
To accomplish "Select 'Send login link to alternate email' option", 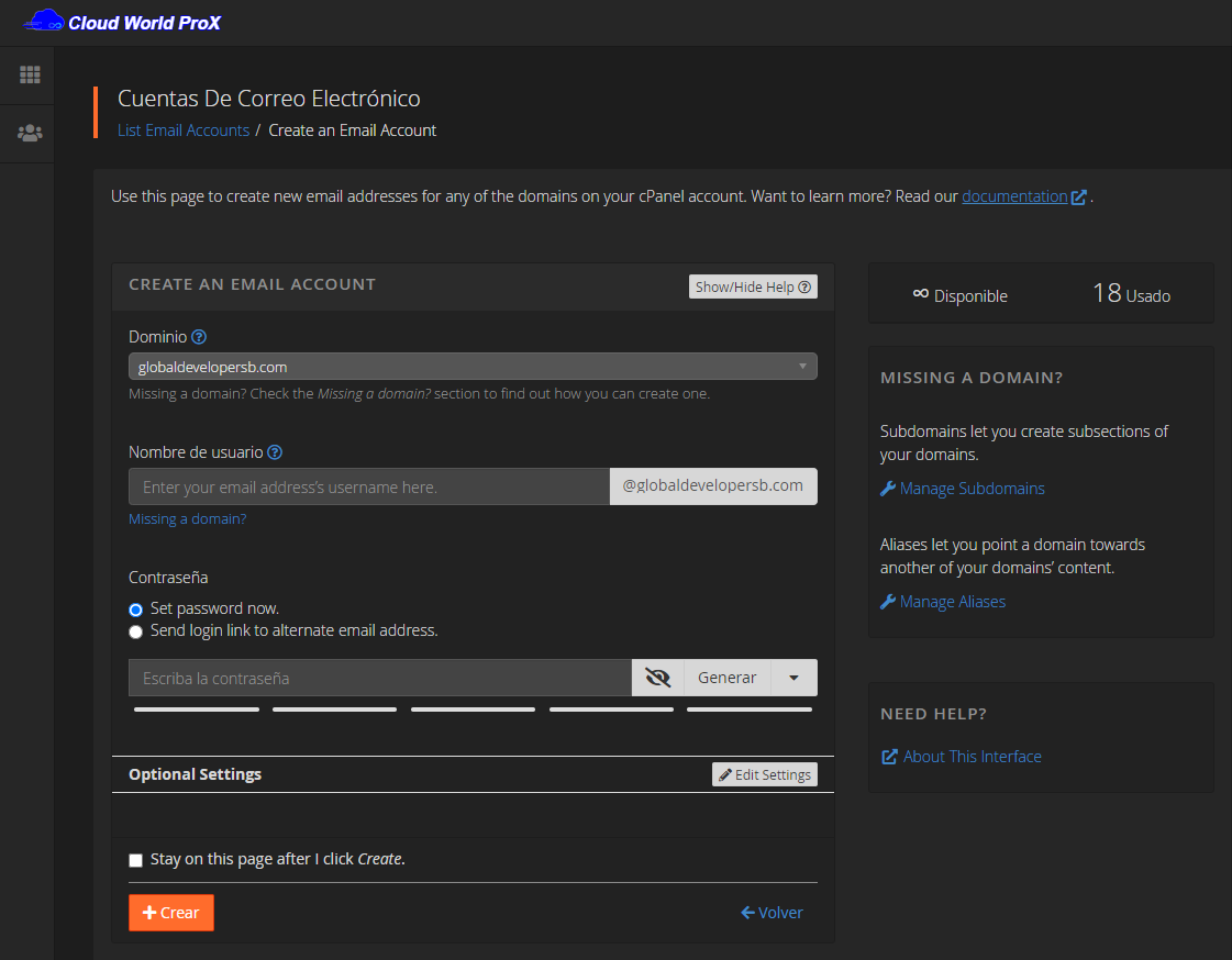I will (135, 632).
